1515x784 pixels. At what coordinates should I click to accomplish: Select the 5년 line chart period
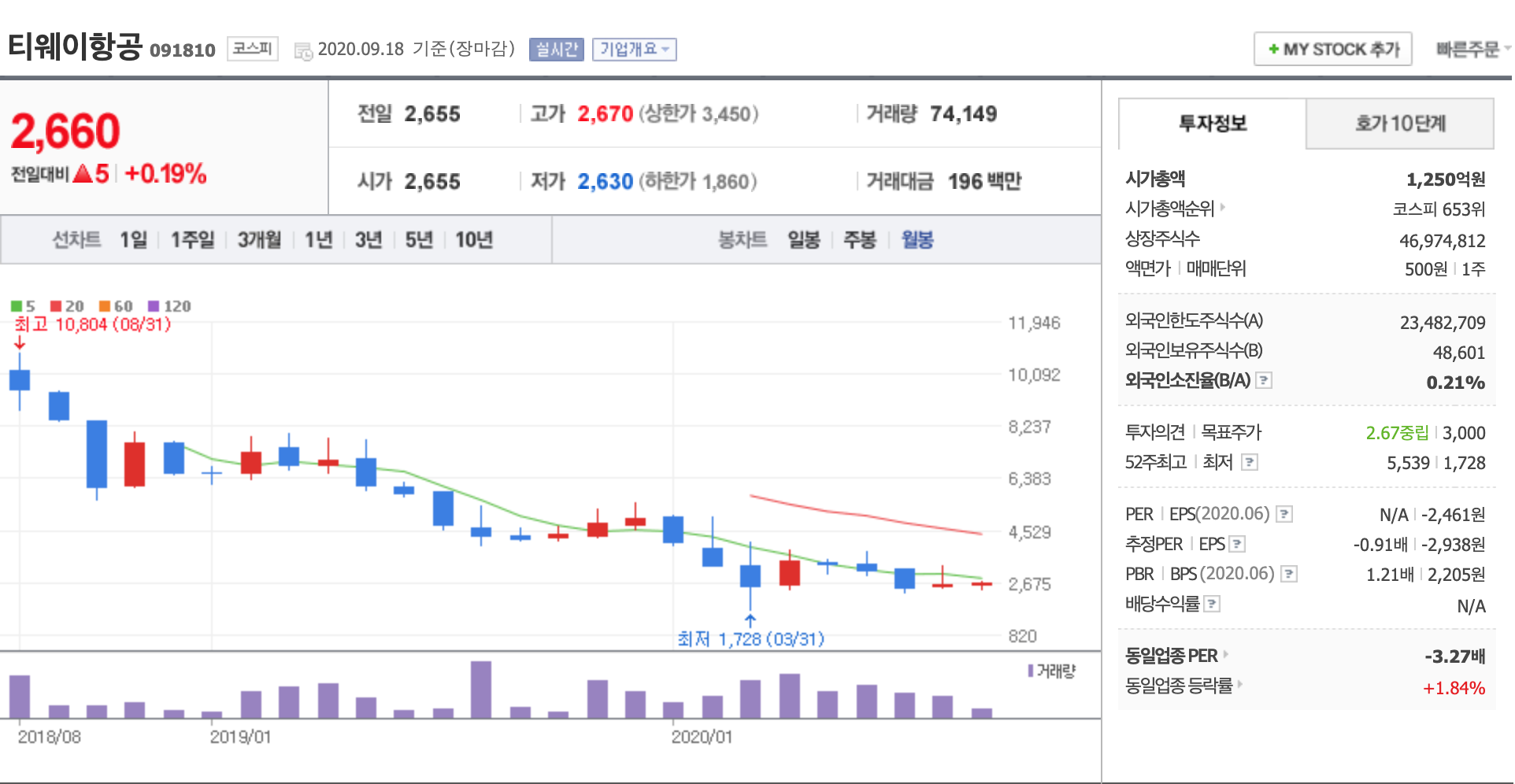[419, 239]
